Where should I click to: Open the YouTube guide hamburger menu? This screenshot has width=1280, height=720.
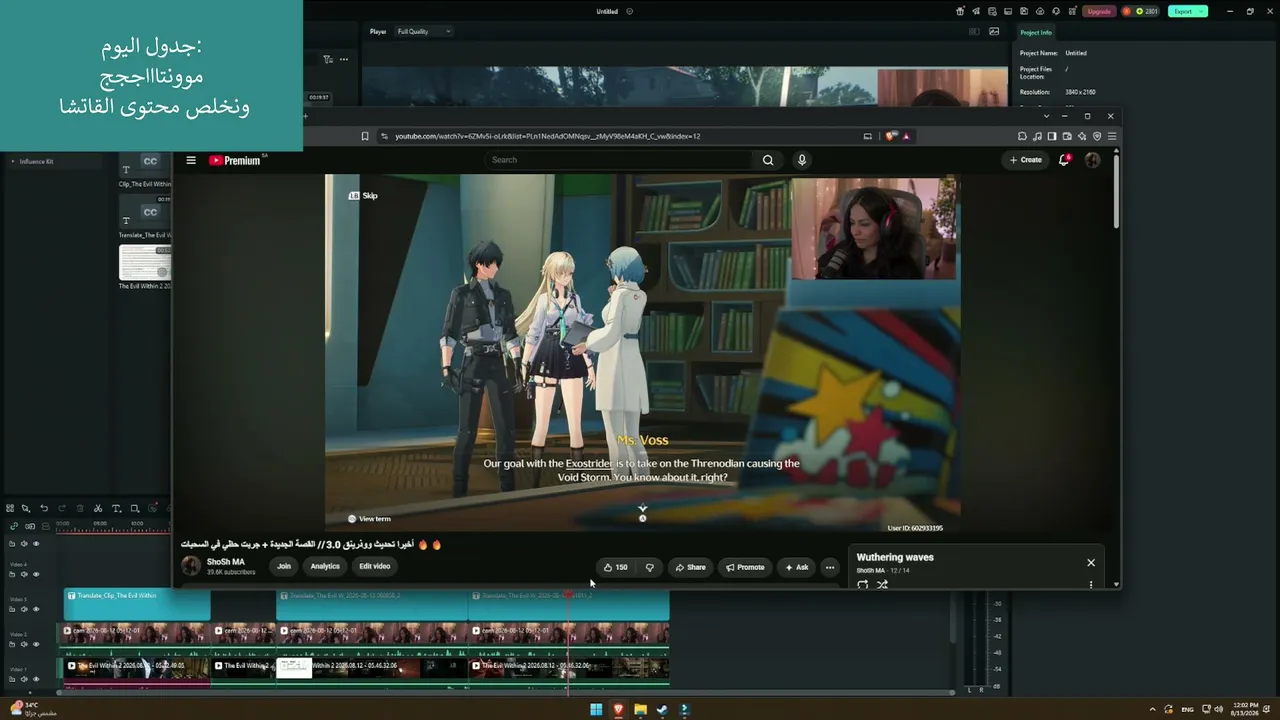click(191, 160)
